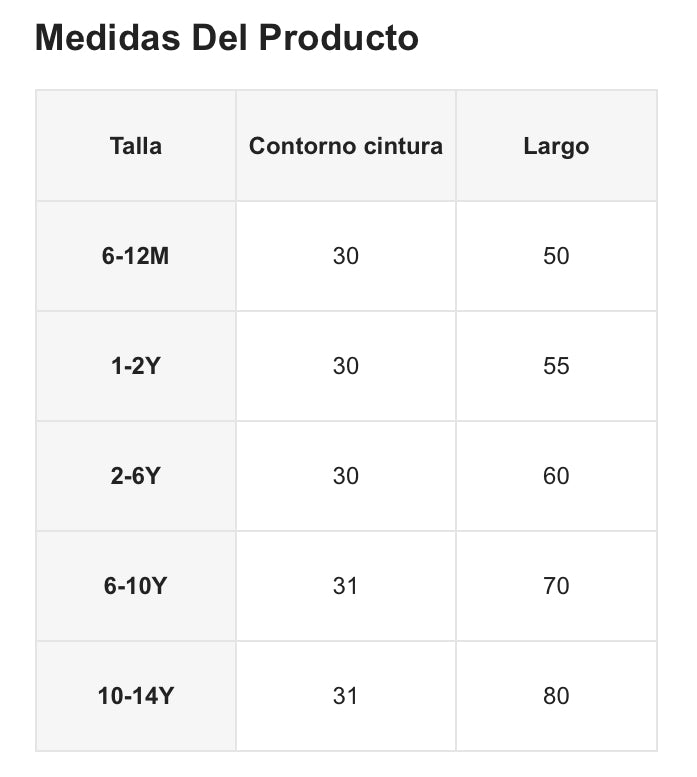Viewport: 697px width, 777px height.
Task: Click the 6-12M size cell
Action: pos(136,256)
